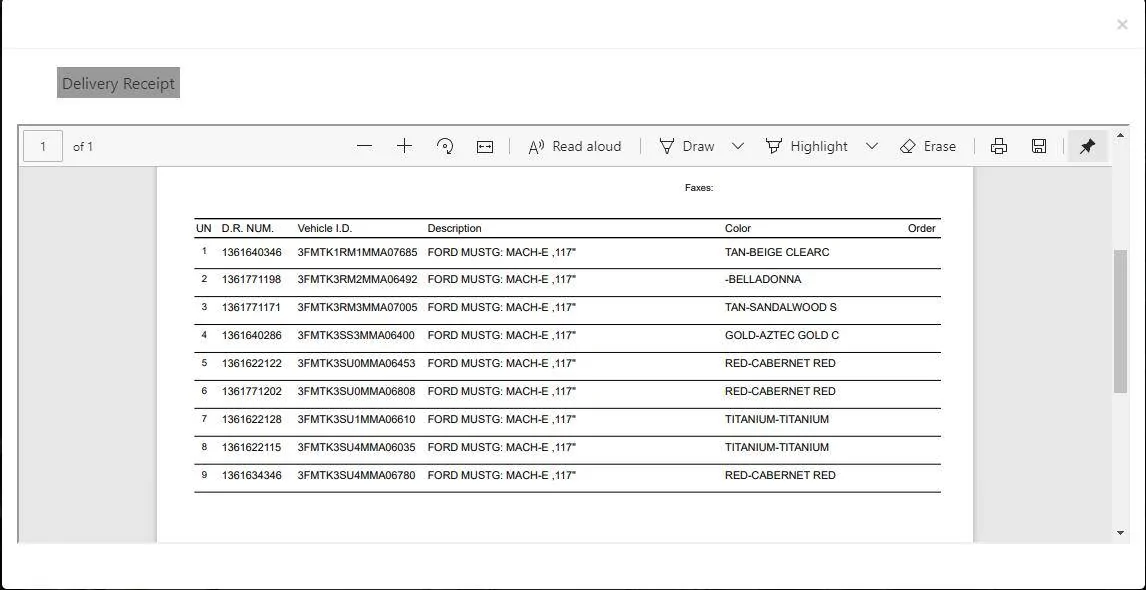
Task: Select the Erase tool
Action: pos(928,146)
